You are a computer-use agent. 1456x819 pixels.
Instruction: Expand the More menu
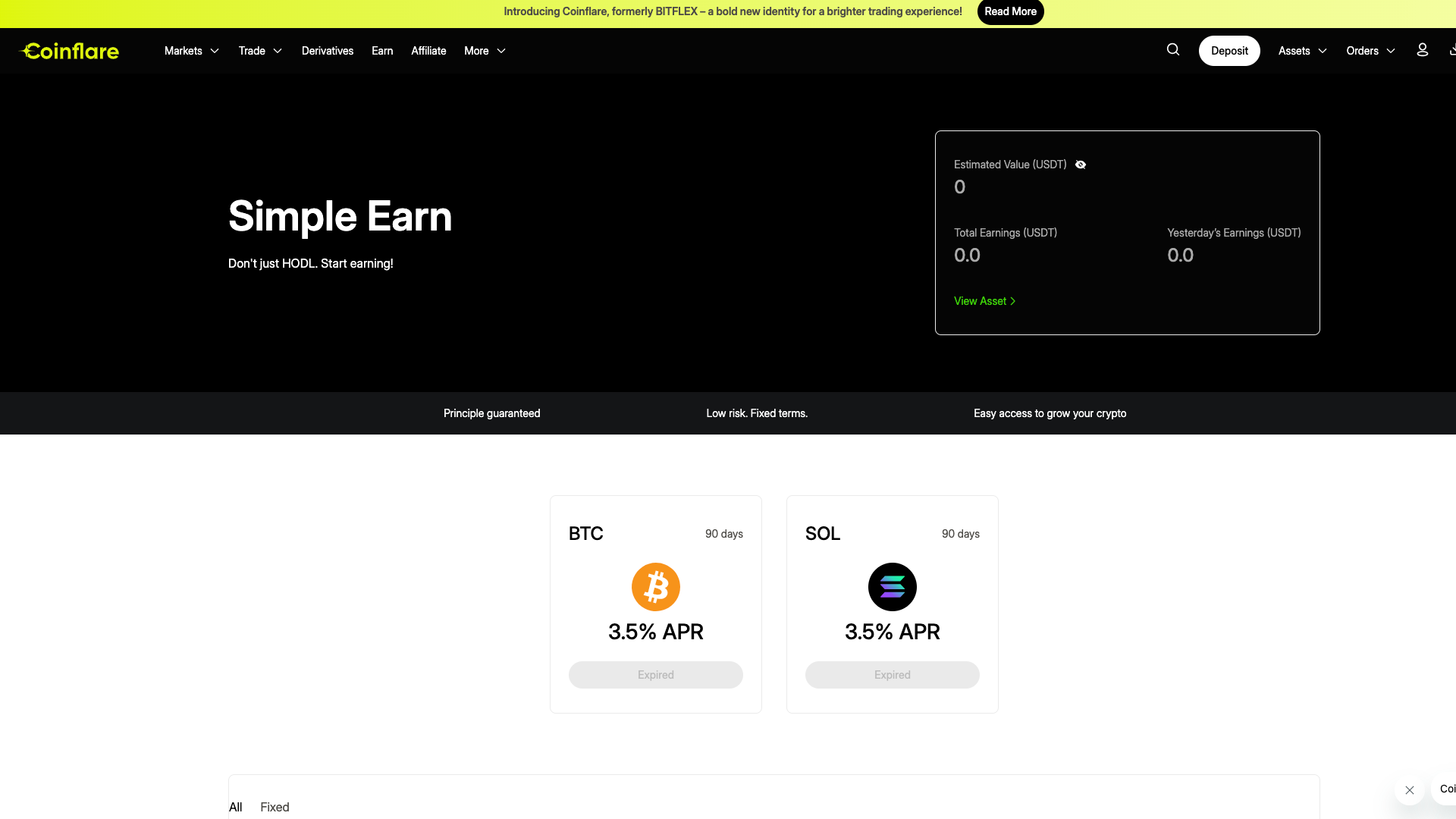485,51
